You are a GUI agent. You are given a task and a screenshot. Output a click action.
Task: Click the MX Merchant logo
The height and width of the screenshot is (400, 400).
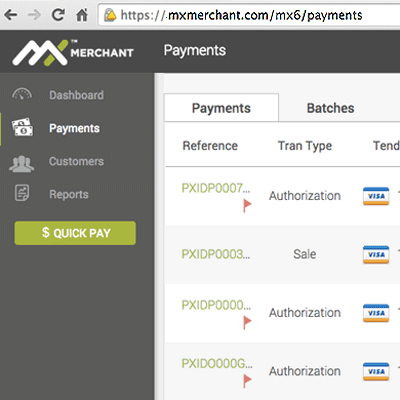click(x=73, y=52)
